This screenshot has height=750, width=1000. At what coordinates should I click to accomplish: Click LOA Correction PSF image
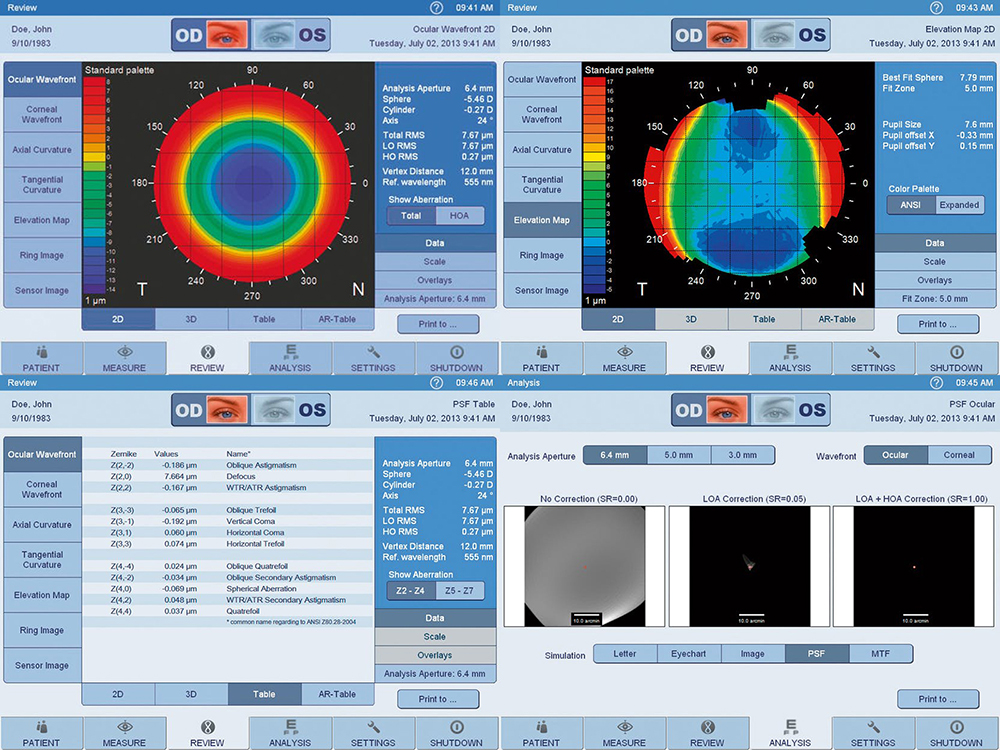click(x=750, y=566)
